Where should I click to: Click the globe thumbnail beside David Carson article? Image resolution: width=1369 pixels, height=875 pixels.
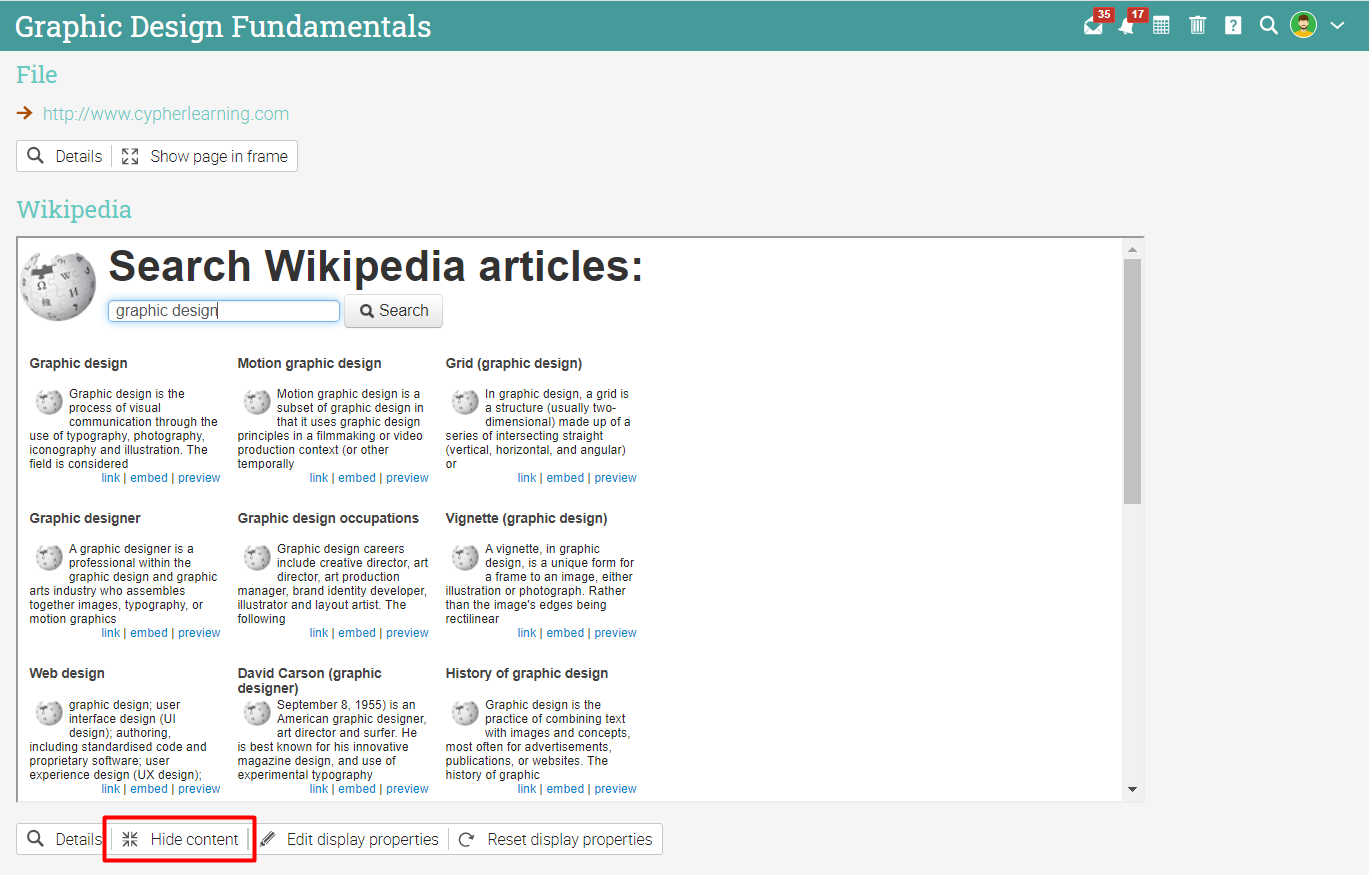[257, 713]
